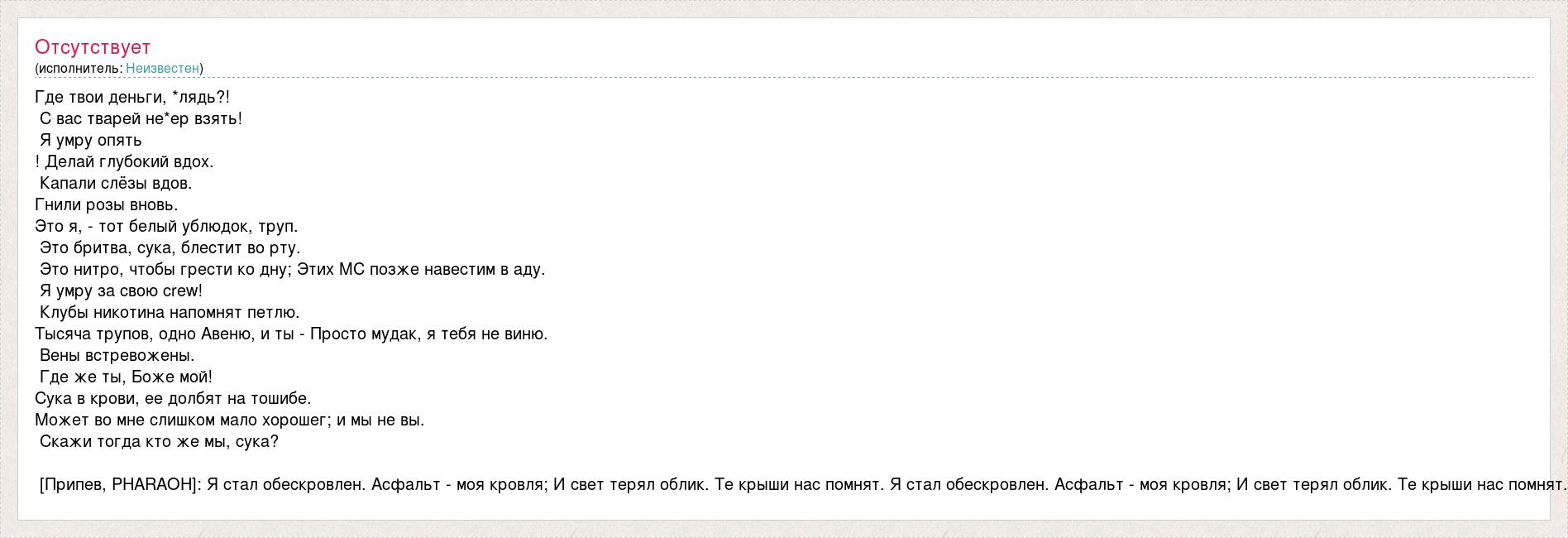The image size is (1568, 538).
Task: Click the line 'Я умру за свою crew!'
Action: pos(121,291)
